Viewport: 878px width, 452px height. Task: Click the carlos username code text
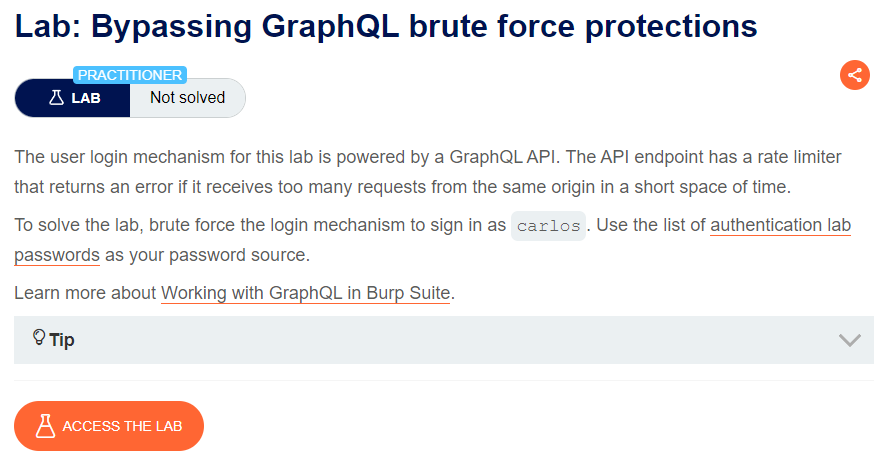[548, 225]
